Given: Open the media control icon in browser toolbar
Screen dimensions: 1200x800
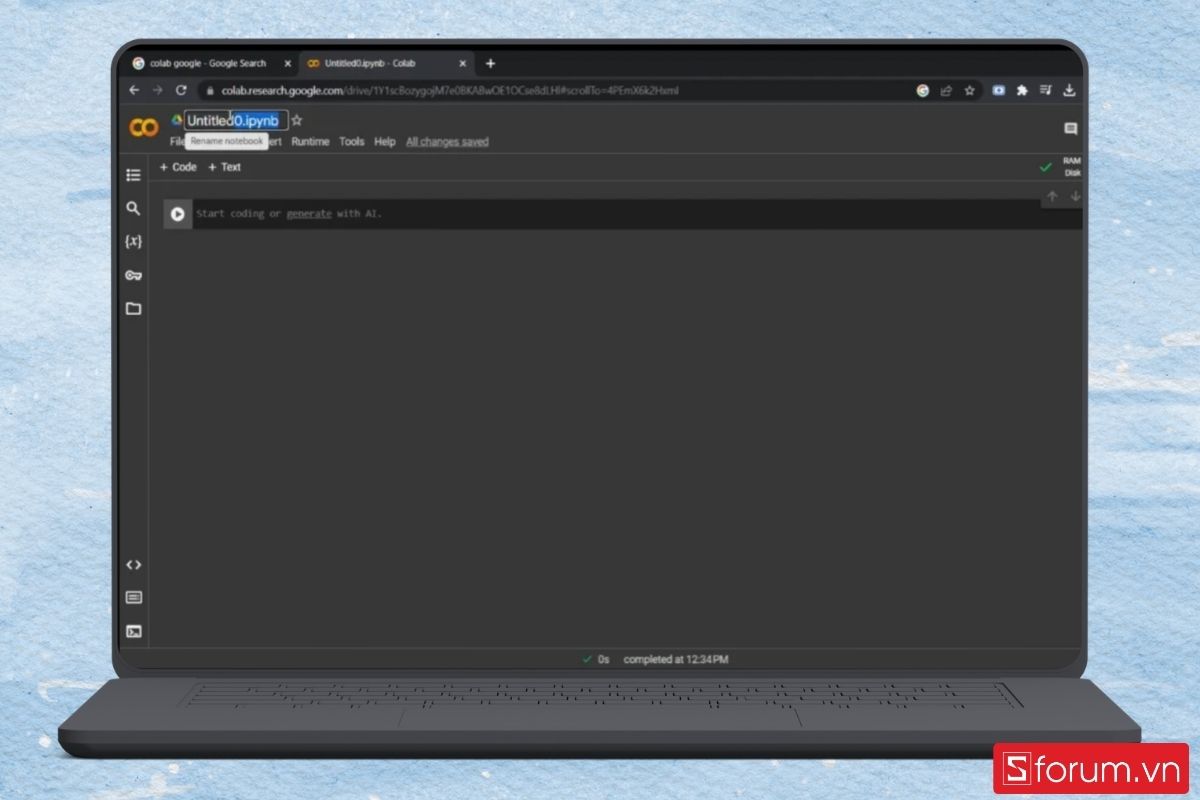Looking at the screenshot, I should [x=1046, y=90].
